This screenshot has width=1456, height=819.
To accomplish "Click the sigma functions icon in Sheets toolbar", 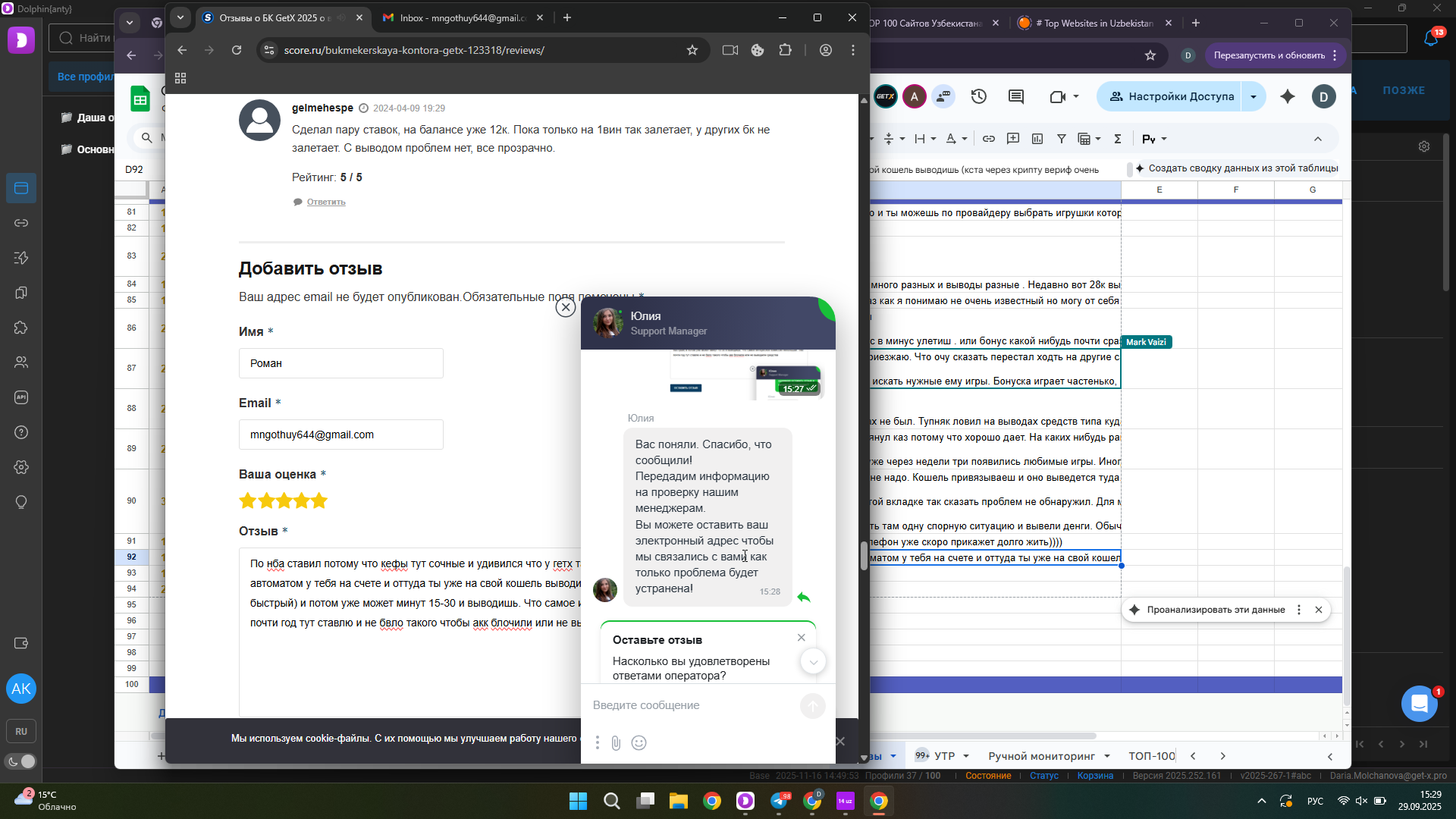I will click(1118, 139).
